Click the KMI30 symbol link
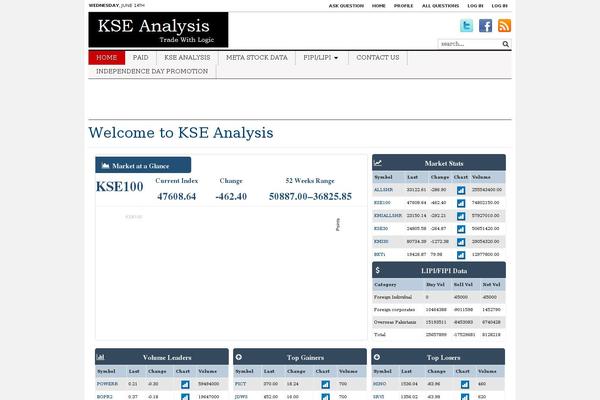The width and height of the screenshot is (600, 400). [x=381, y=242]
